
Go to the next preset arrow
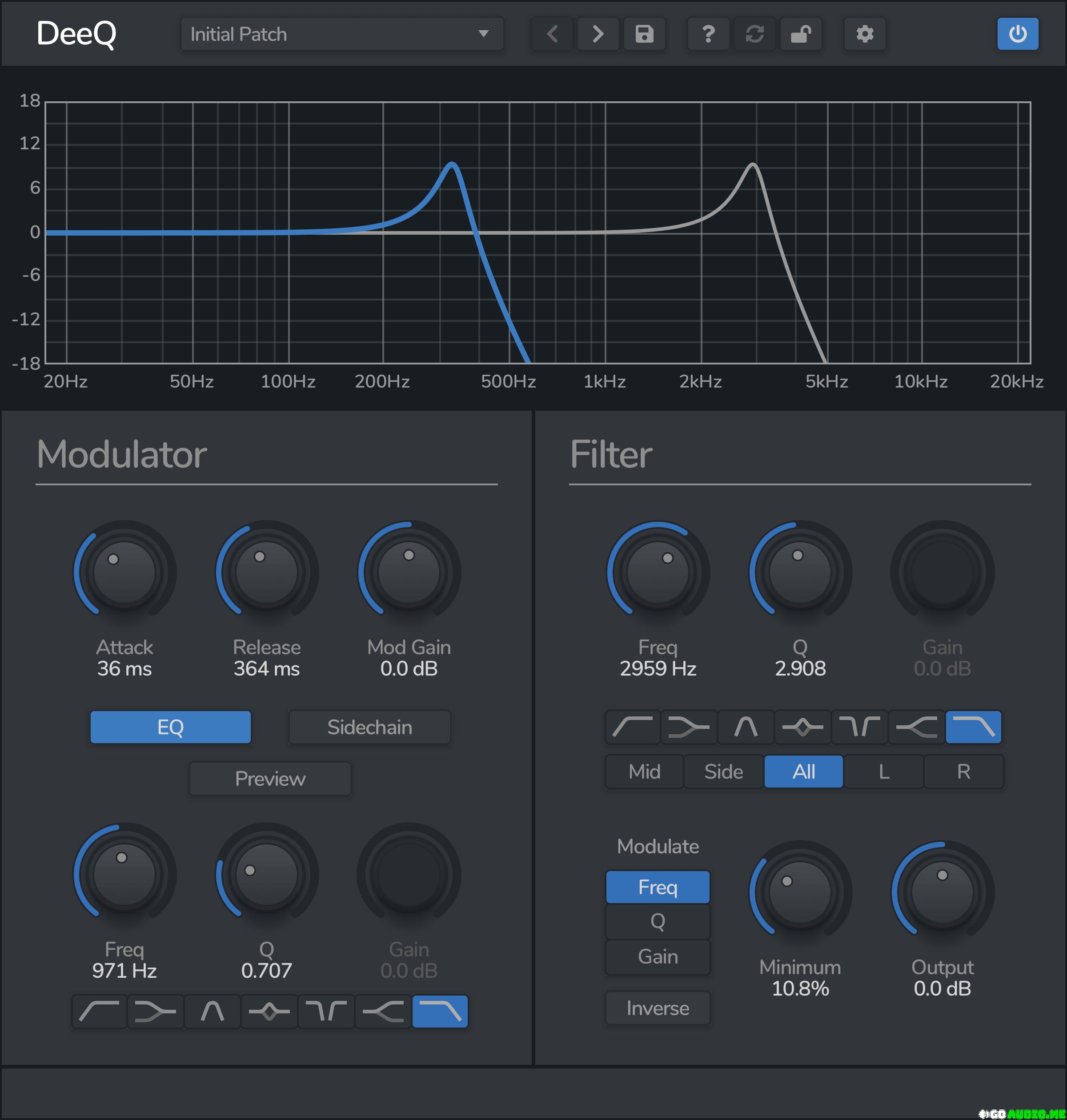598,34
